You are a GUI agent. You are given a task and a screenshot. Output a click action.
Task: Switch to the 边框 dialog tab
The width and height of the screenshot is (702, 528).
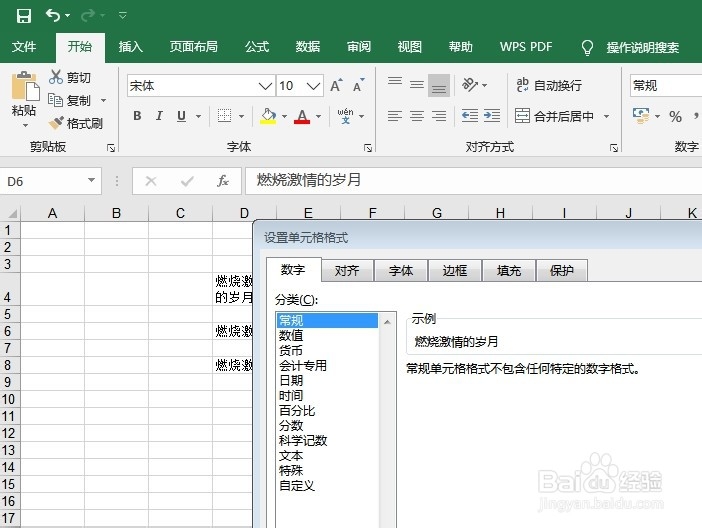click(454, 270)
